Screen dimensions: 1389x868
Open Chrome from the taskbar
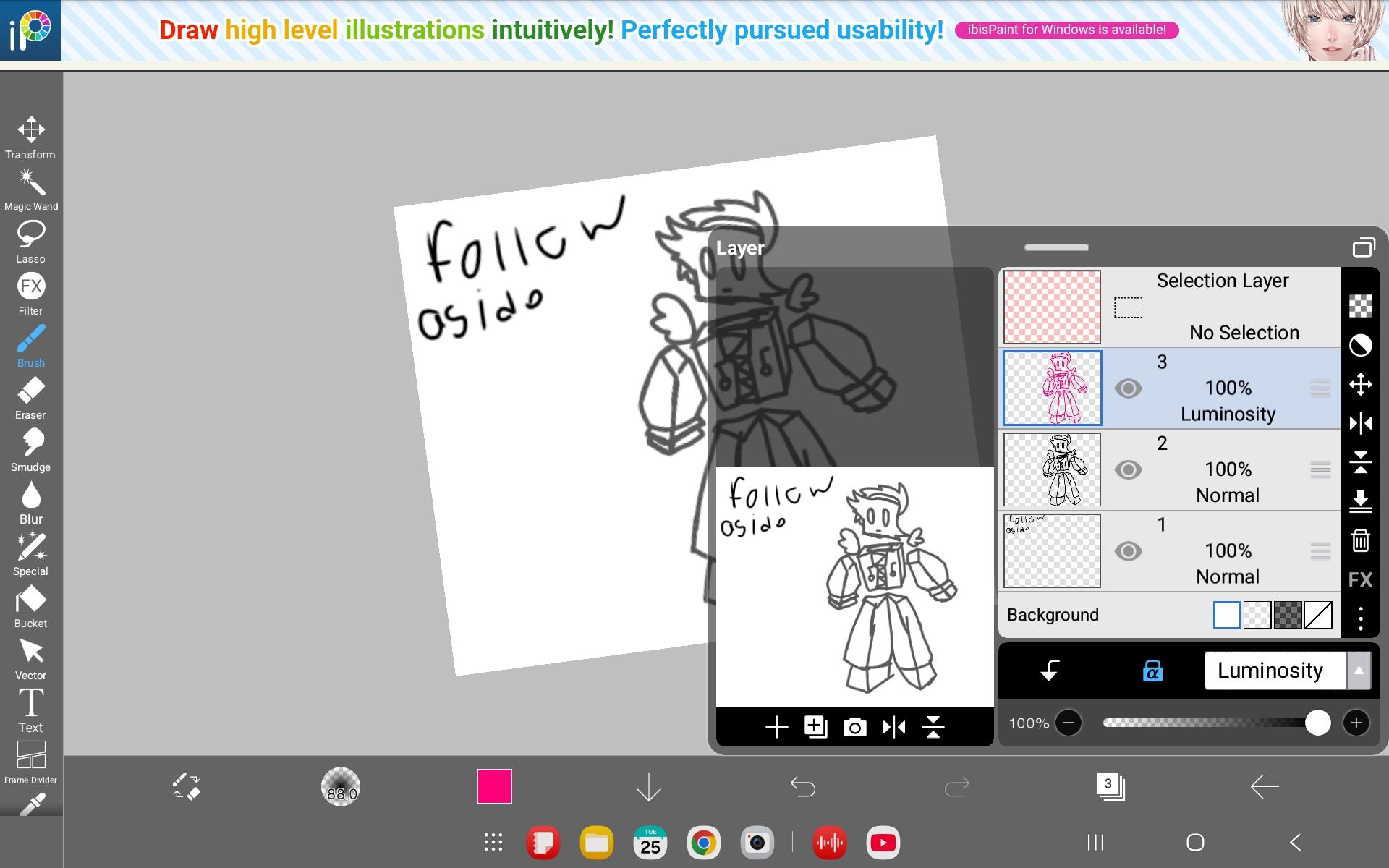[703, 843]
